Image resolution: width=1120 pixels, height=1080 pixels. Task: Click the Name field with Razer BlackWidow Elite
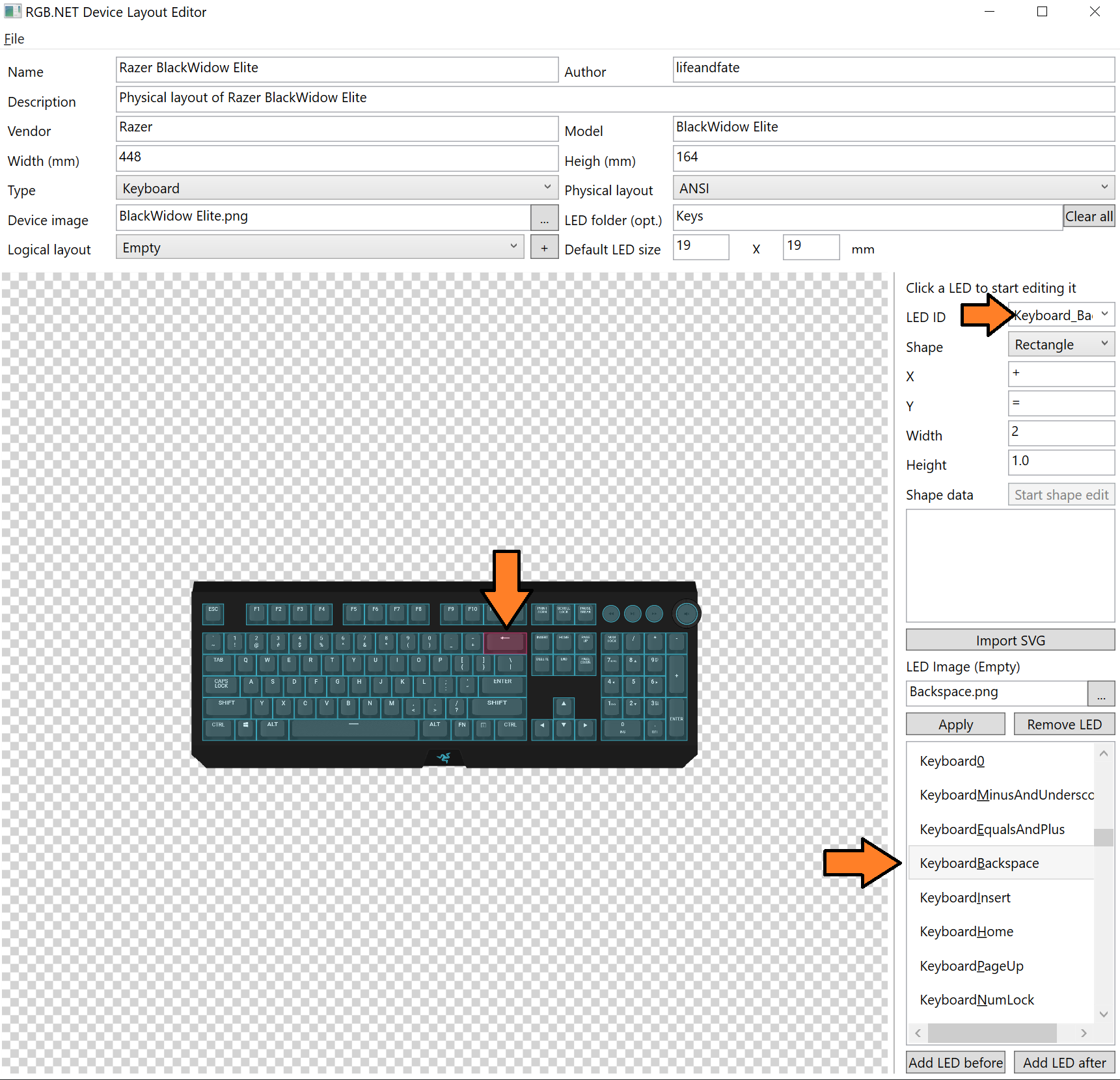(337, 69)
